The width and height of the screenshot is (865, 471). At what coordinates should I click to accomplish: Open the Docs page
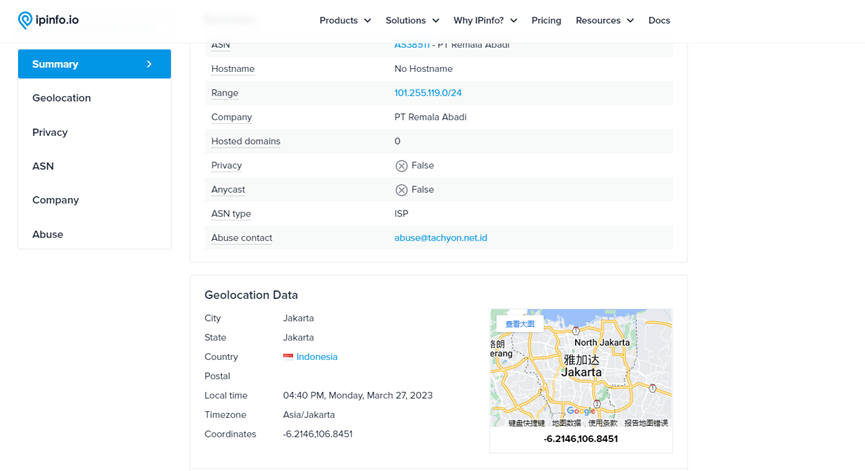coord(659,20)
